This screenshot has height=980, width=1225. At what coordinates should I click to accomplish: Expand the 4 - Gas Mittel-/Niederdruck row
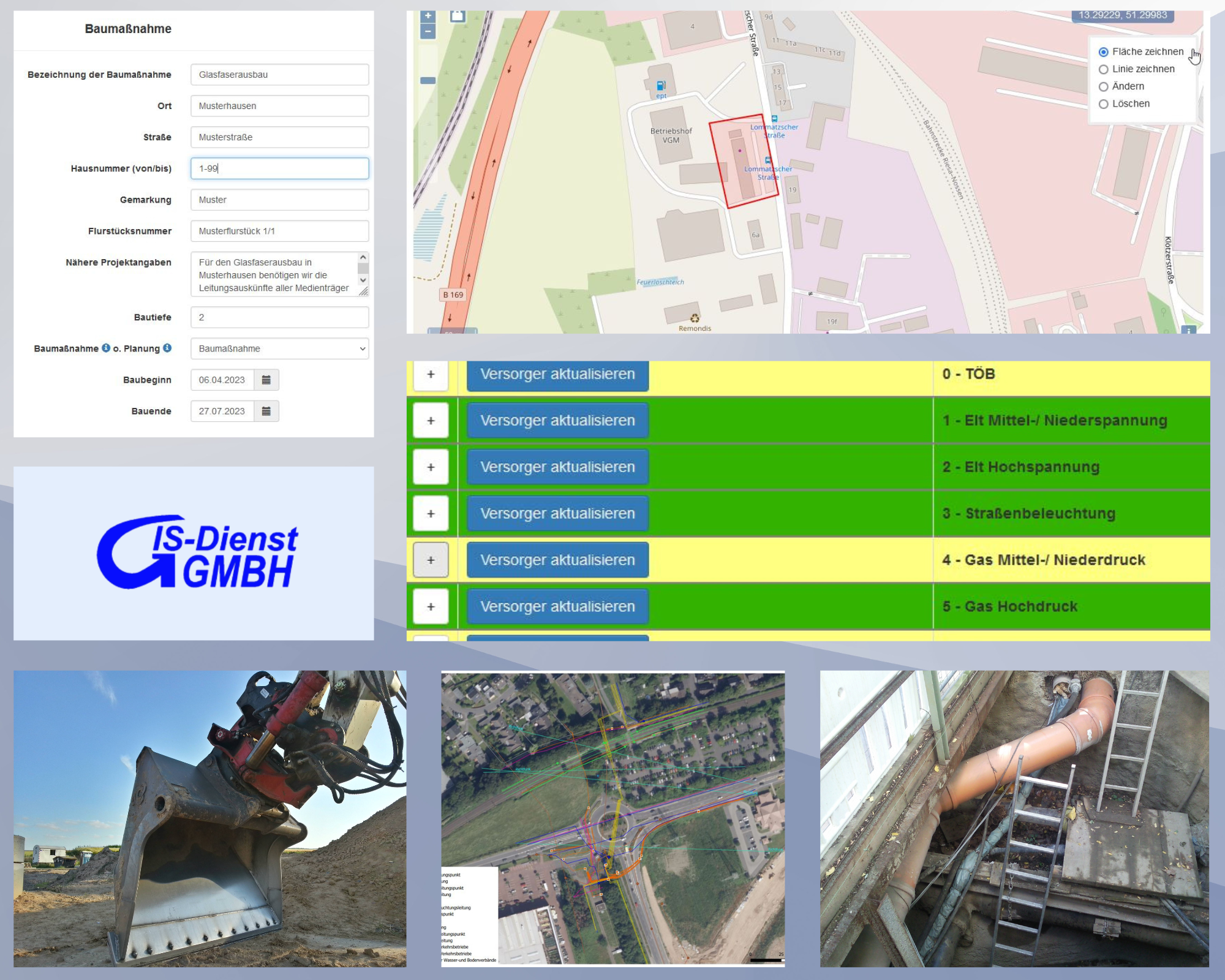click(431, 560)
